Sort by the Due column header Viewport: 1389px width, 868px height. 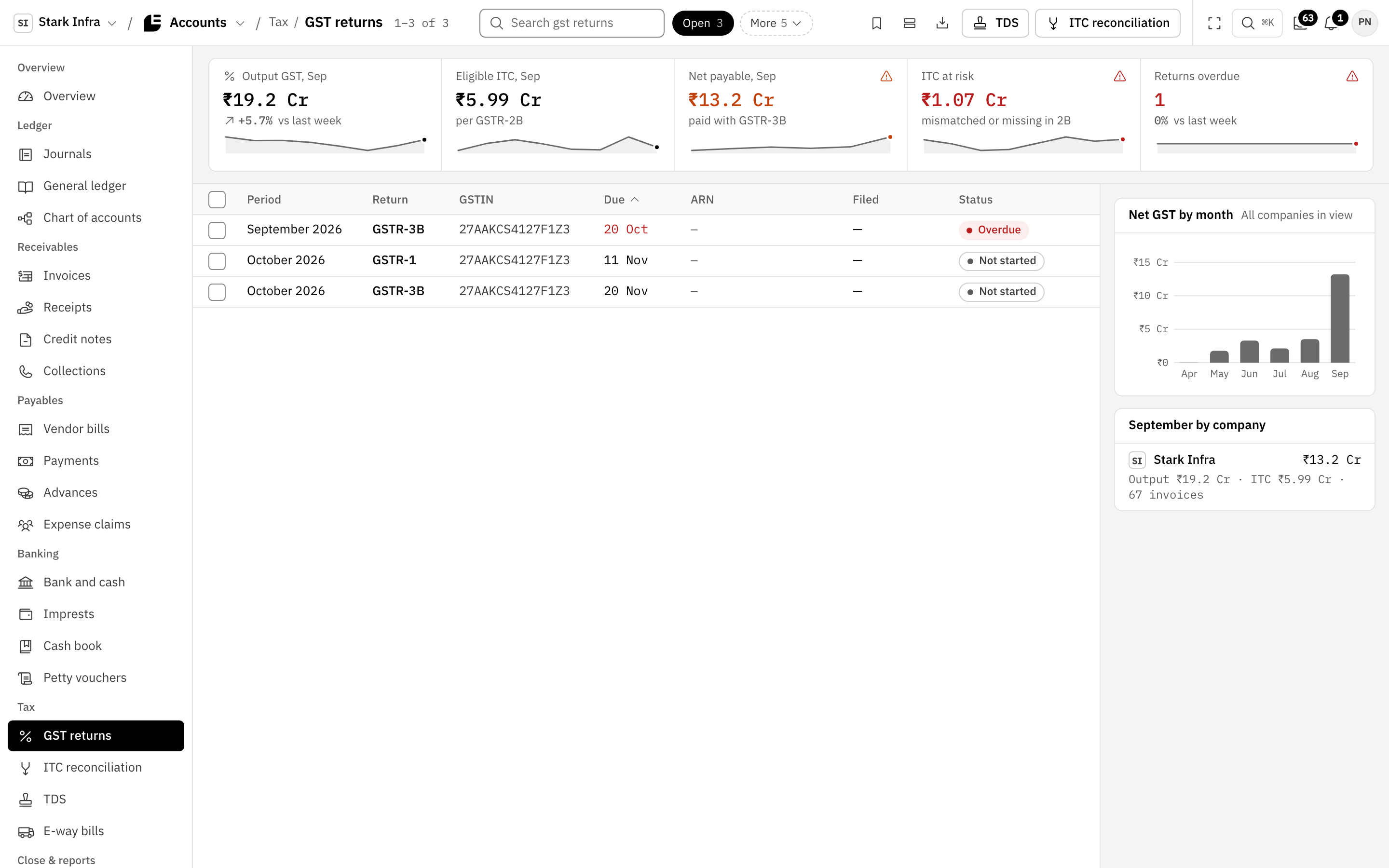click(621, 200)
